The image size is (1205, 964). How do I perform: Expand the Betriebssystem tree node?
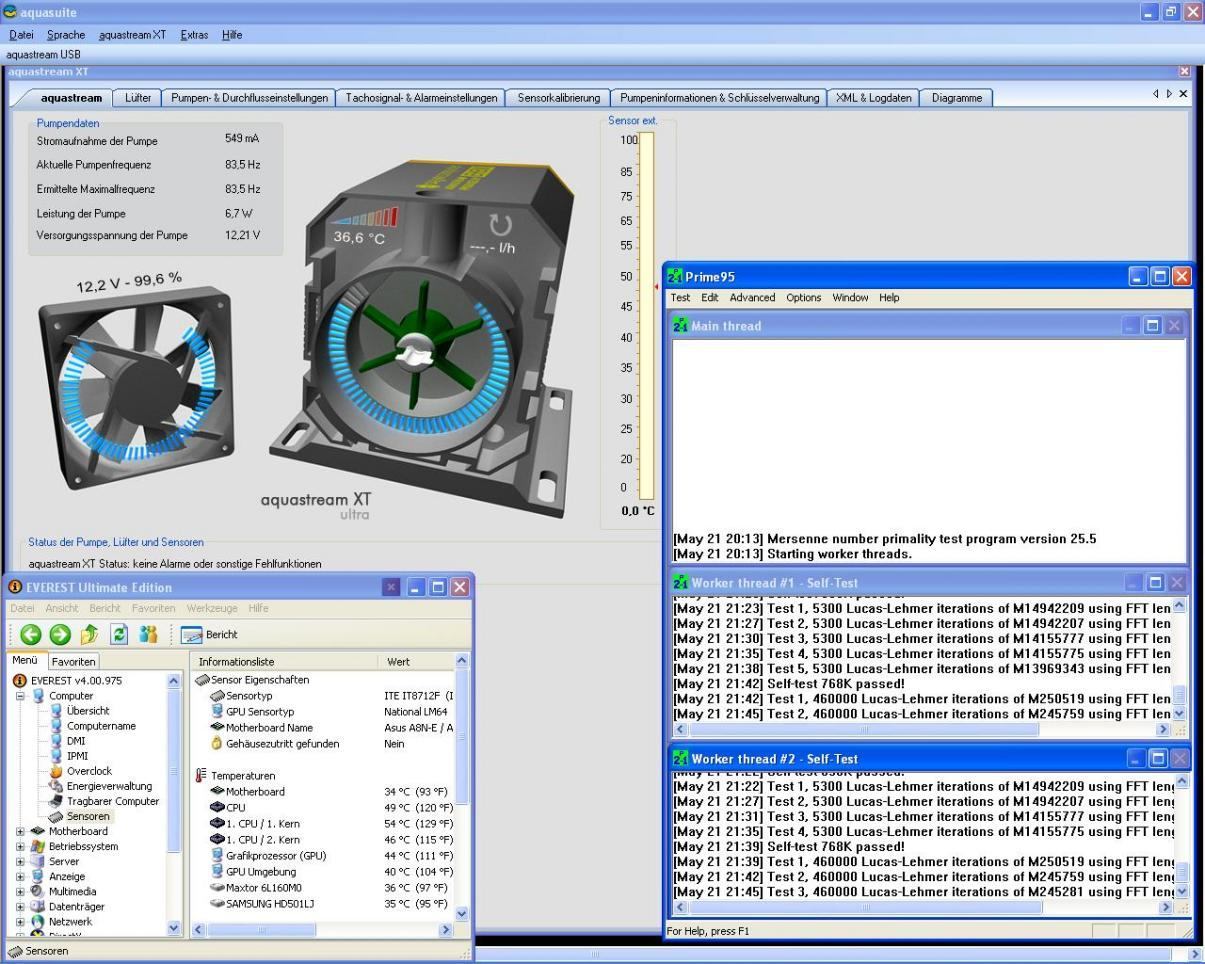tap(20, 846)
